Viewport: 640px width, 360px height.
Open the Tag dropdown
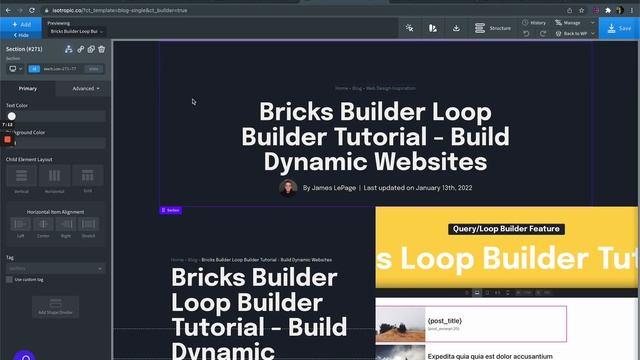point(56,268)
